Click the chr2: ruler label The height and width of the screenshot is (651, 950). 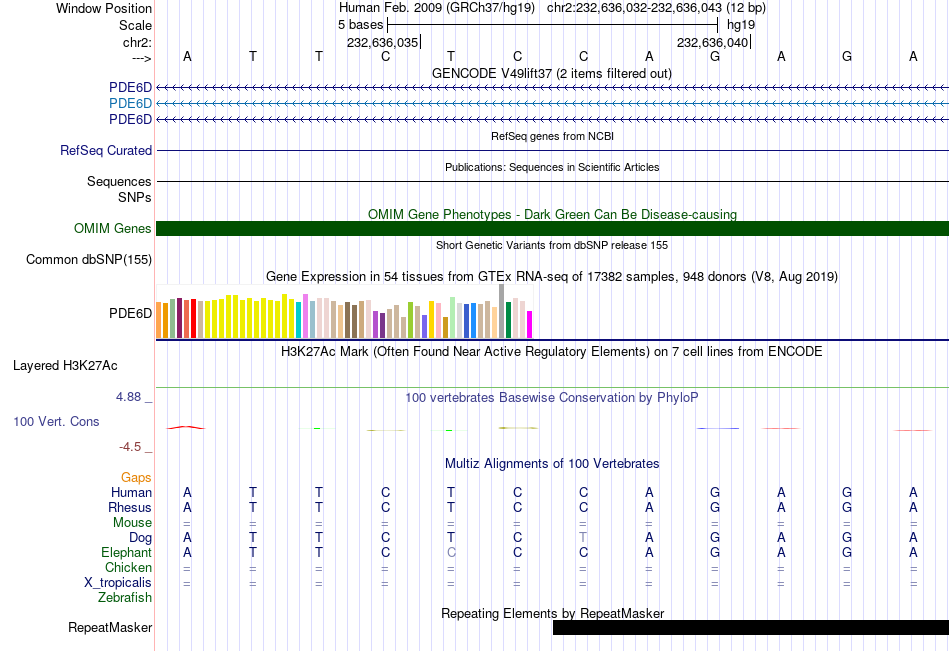[x=137, y=42]
